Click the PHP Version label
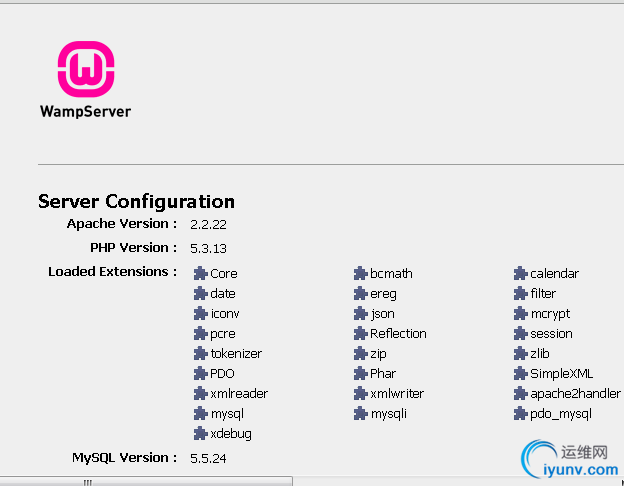 134,248
